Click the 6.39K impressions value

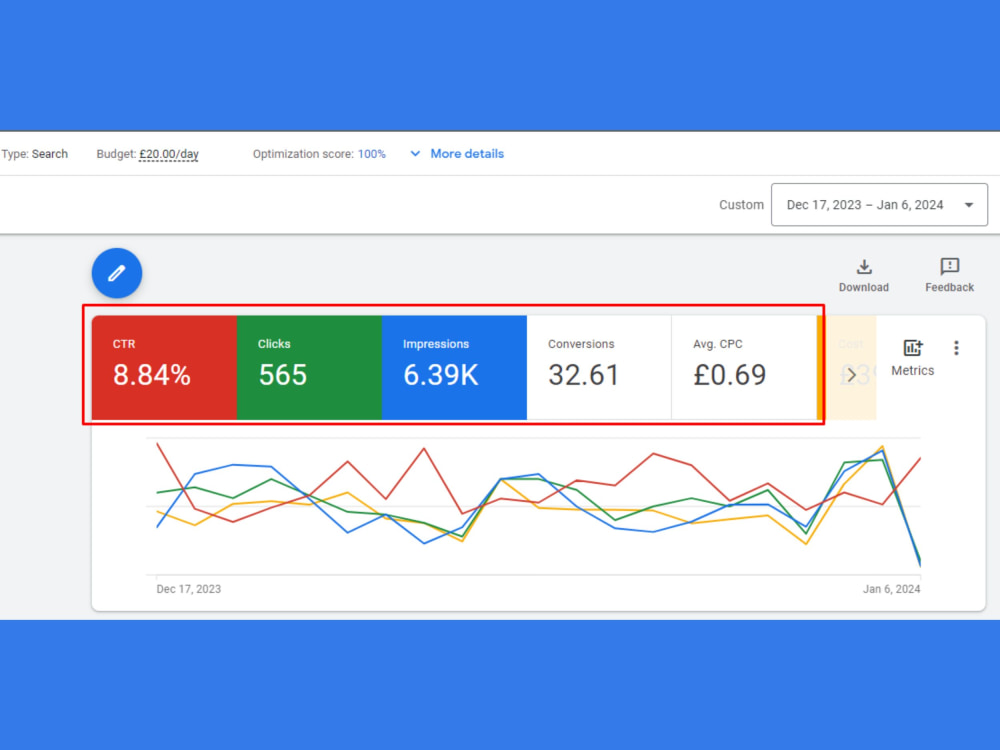click(x=441, y=375)
